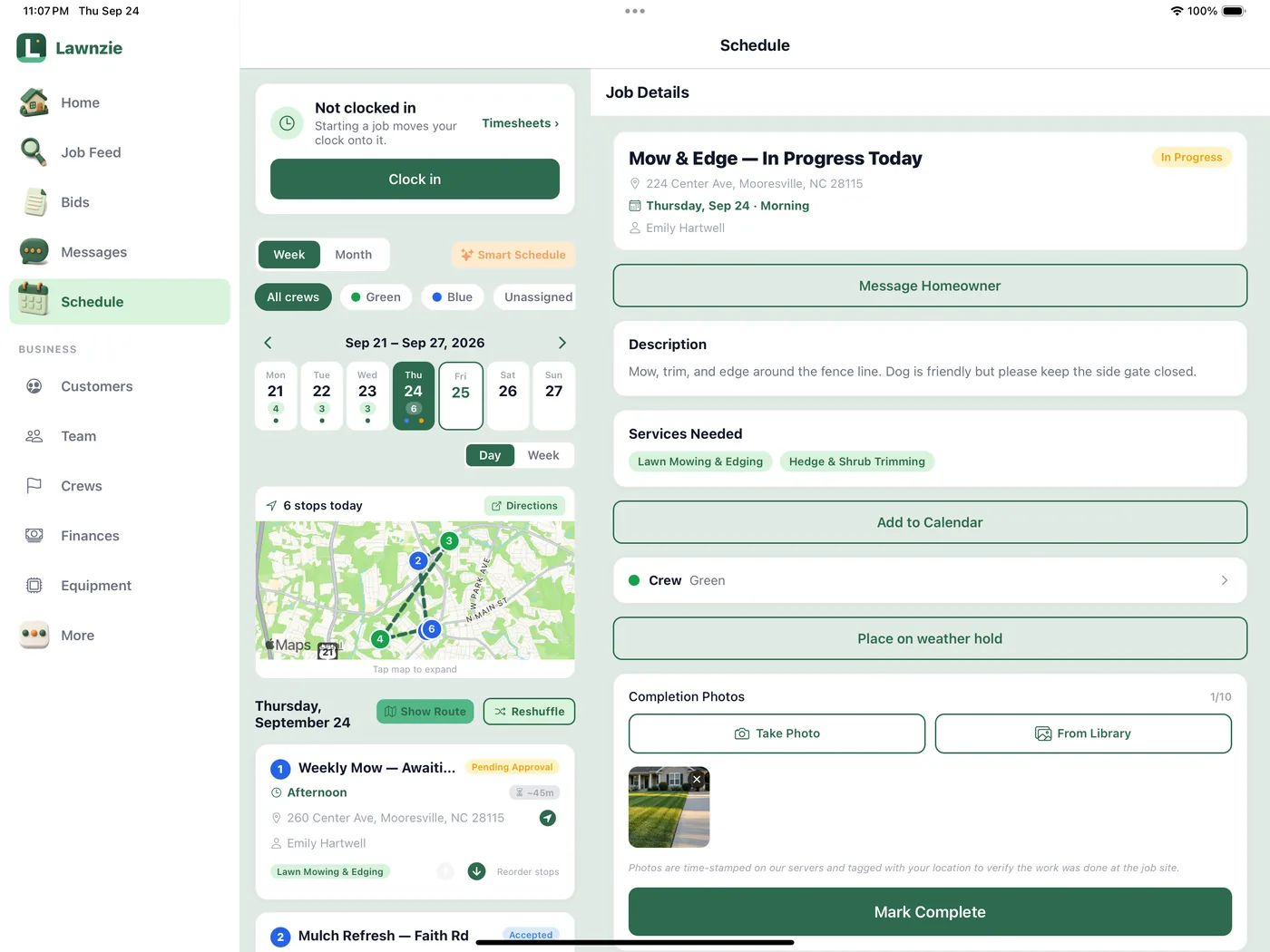Filter schedule by Green crew
This screenshot has height=952, width=1270.
[x=376, y=297]
